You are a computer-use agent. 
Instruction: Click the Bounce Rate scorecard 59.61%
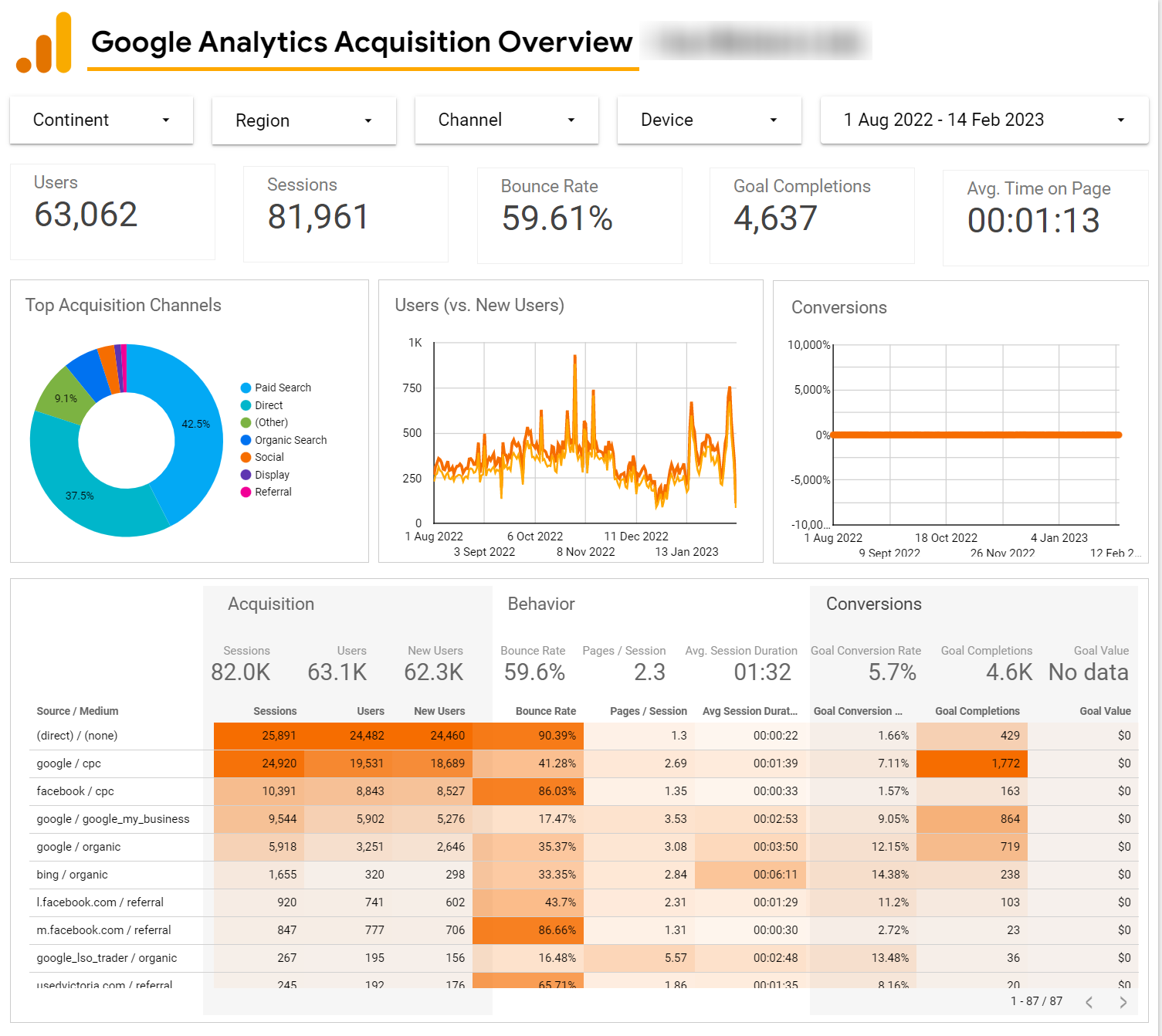pyautogui.click(x=580, y=215)
